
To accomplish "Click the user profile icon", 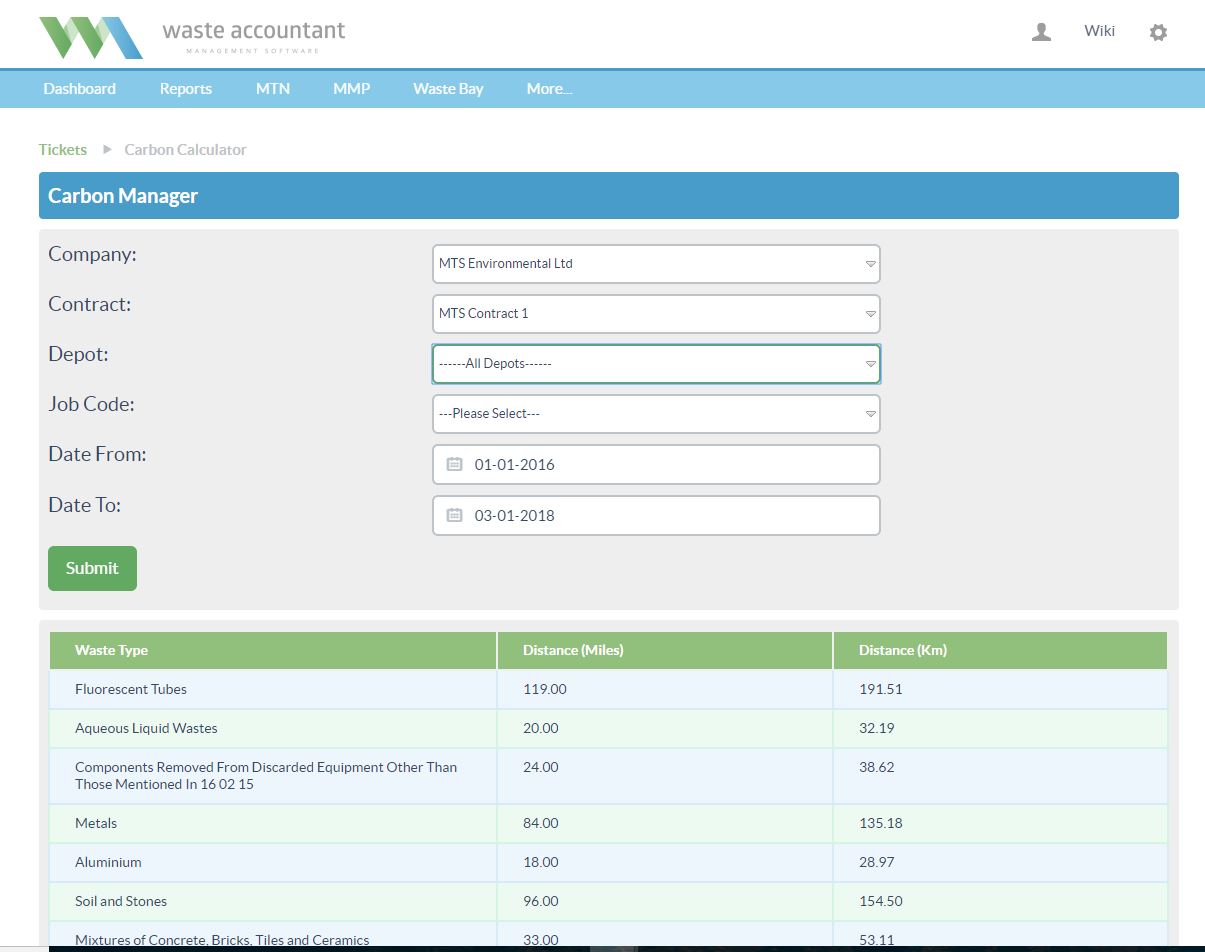I will tap(1041, 32).
